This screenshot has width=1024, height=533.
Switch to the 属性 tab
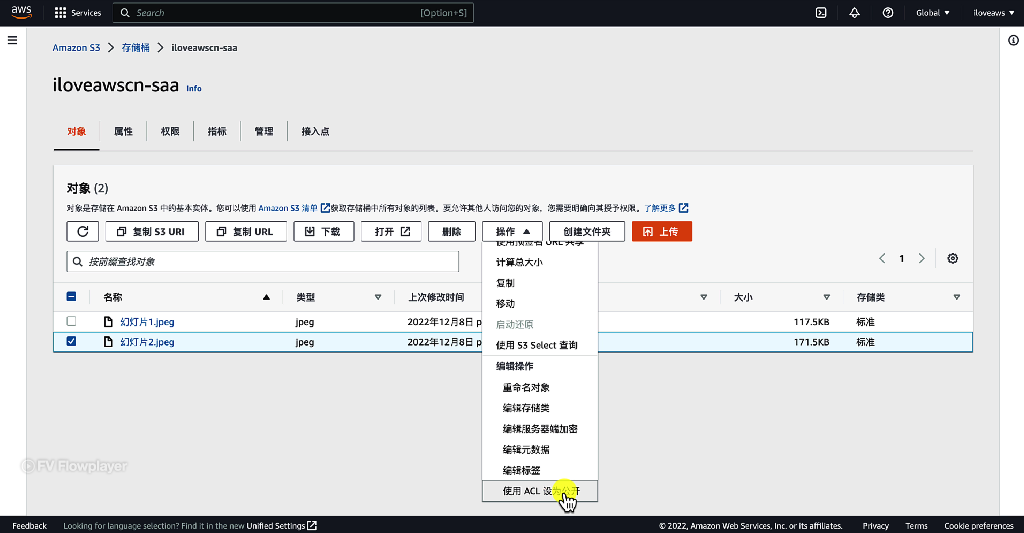123,131
